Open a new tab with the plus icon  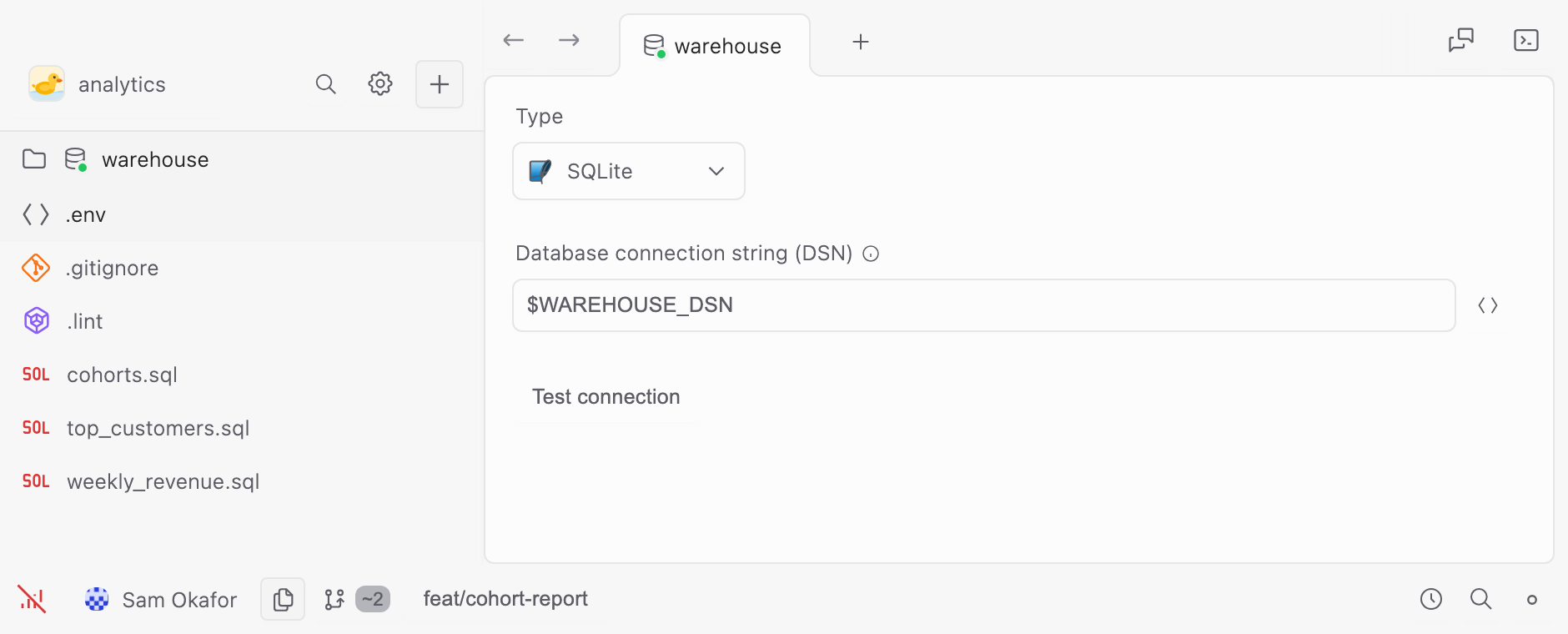pyautogui.click(x=861, y=42)
